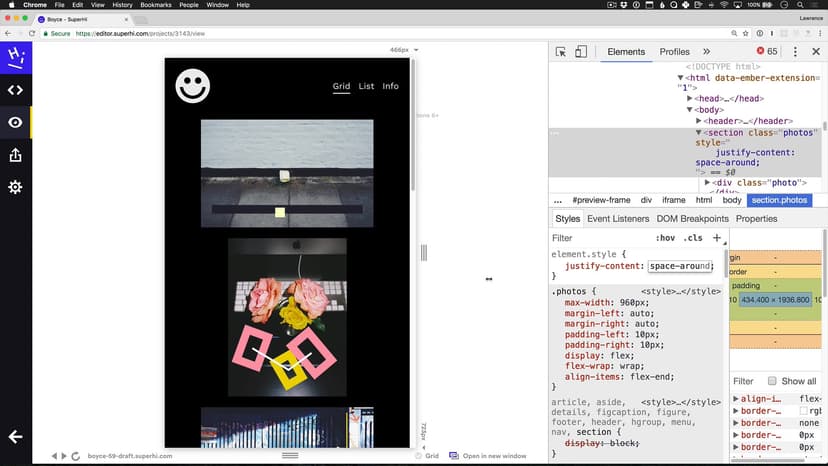Screen dimensions: 828x466
Task: Open DevTools three-dot customize menu
Action: click(795, 52)
